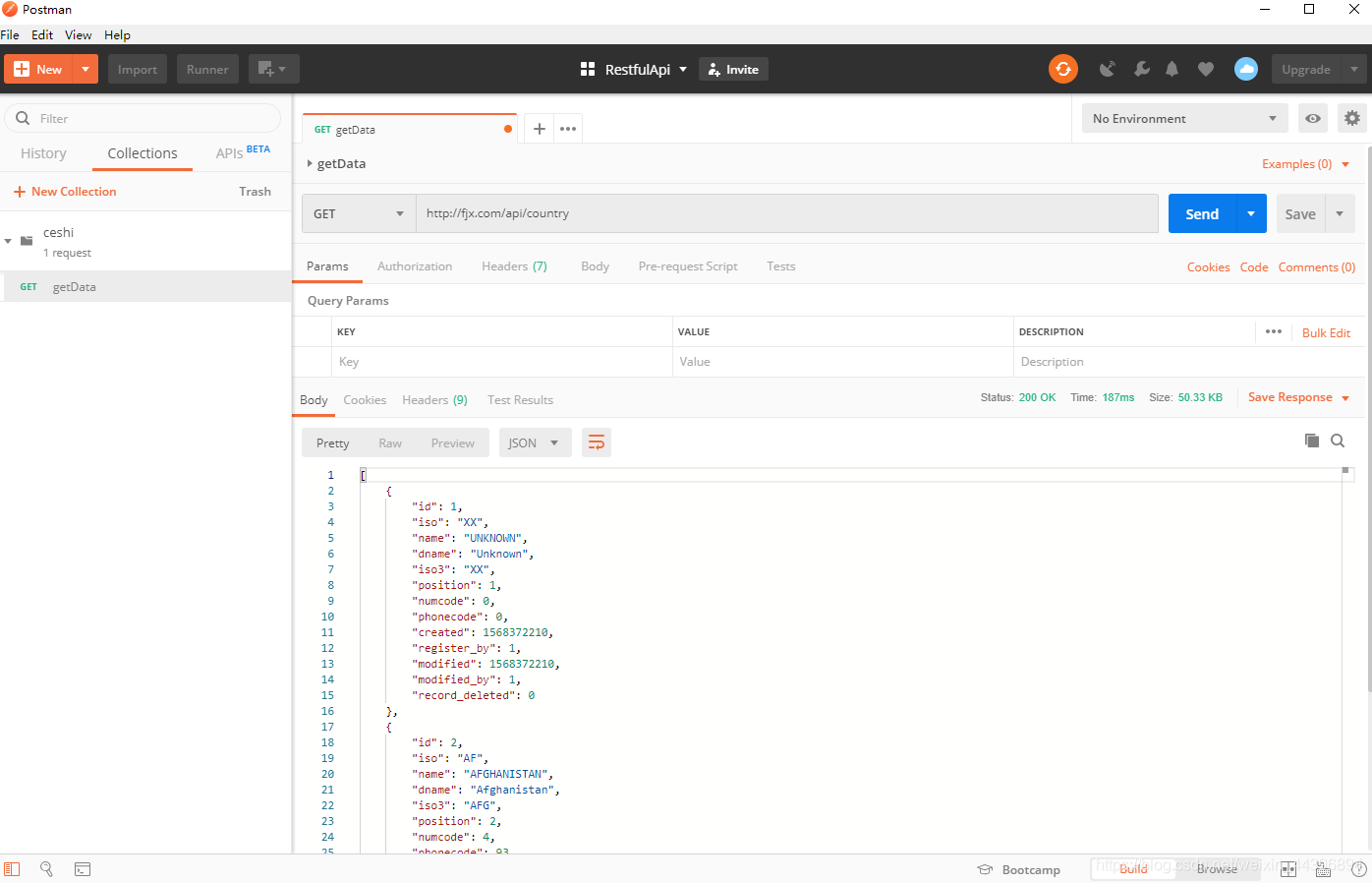Open the Tests request tab

tap(781, 266)
